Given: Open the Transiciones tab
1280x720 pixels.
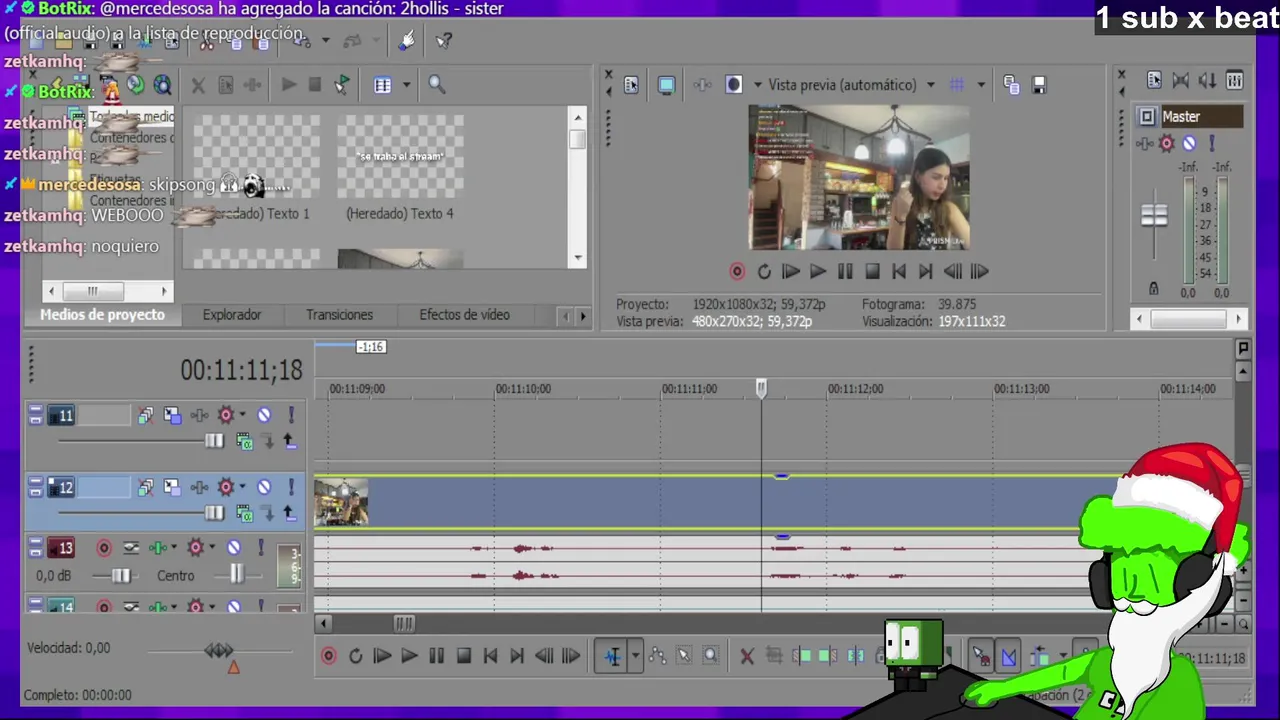Looking at the screenshot, I should [339, 315].
